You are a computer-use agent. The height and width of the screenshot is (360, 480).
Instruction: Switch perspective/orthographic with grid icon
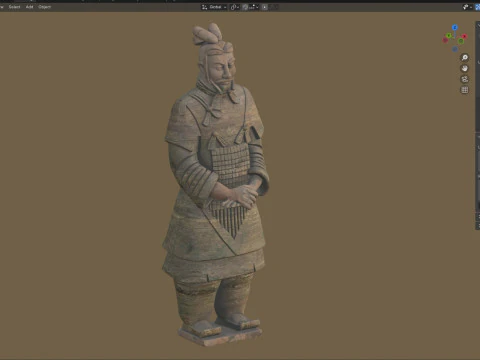tap(465, 90)
